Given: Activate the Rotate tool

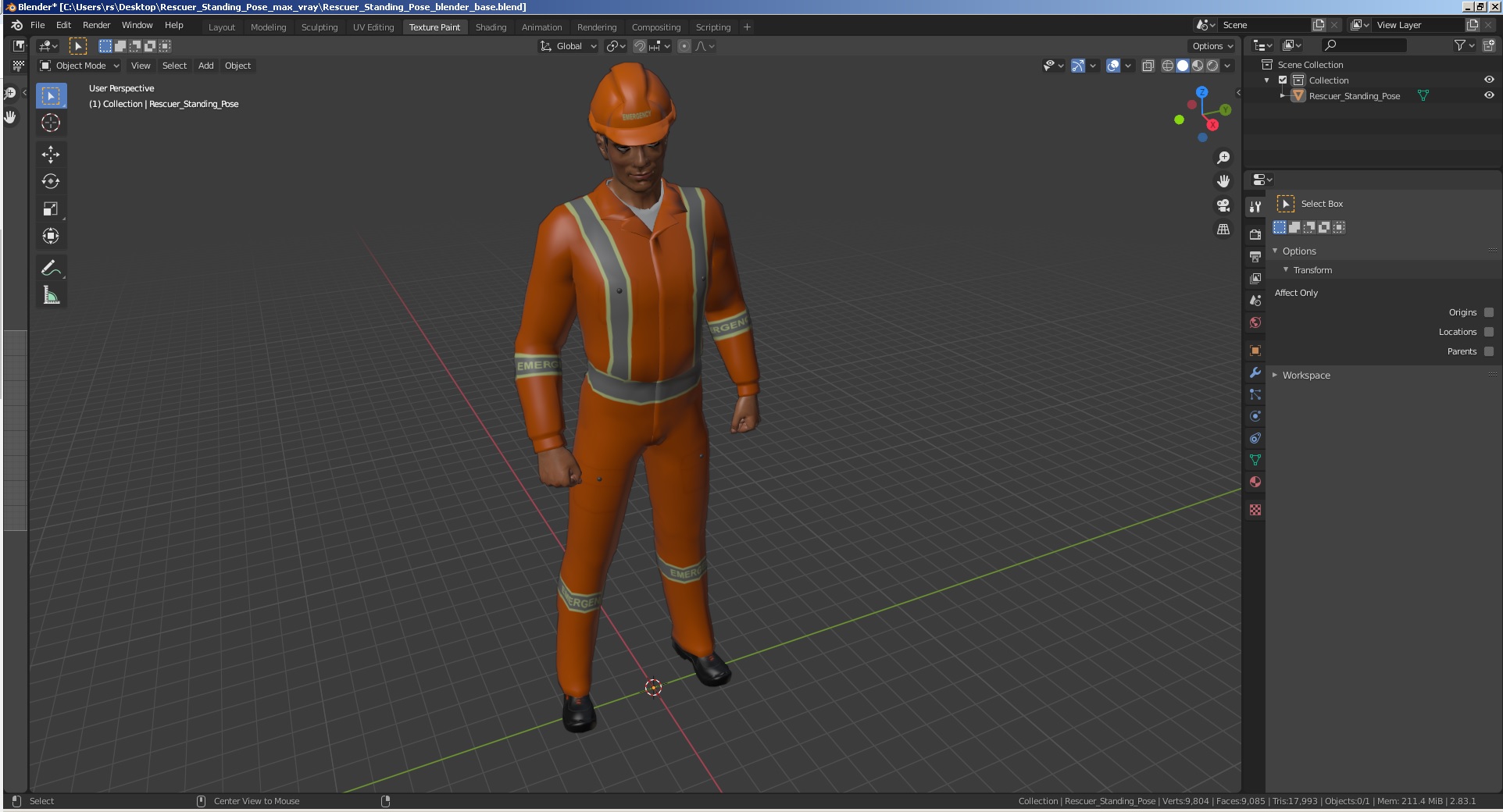Looking at the screenshot, I should pos(51,181).
